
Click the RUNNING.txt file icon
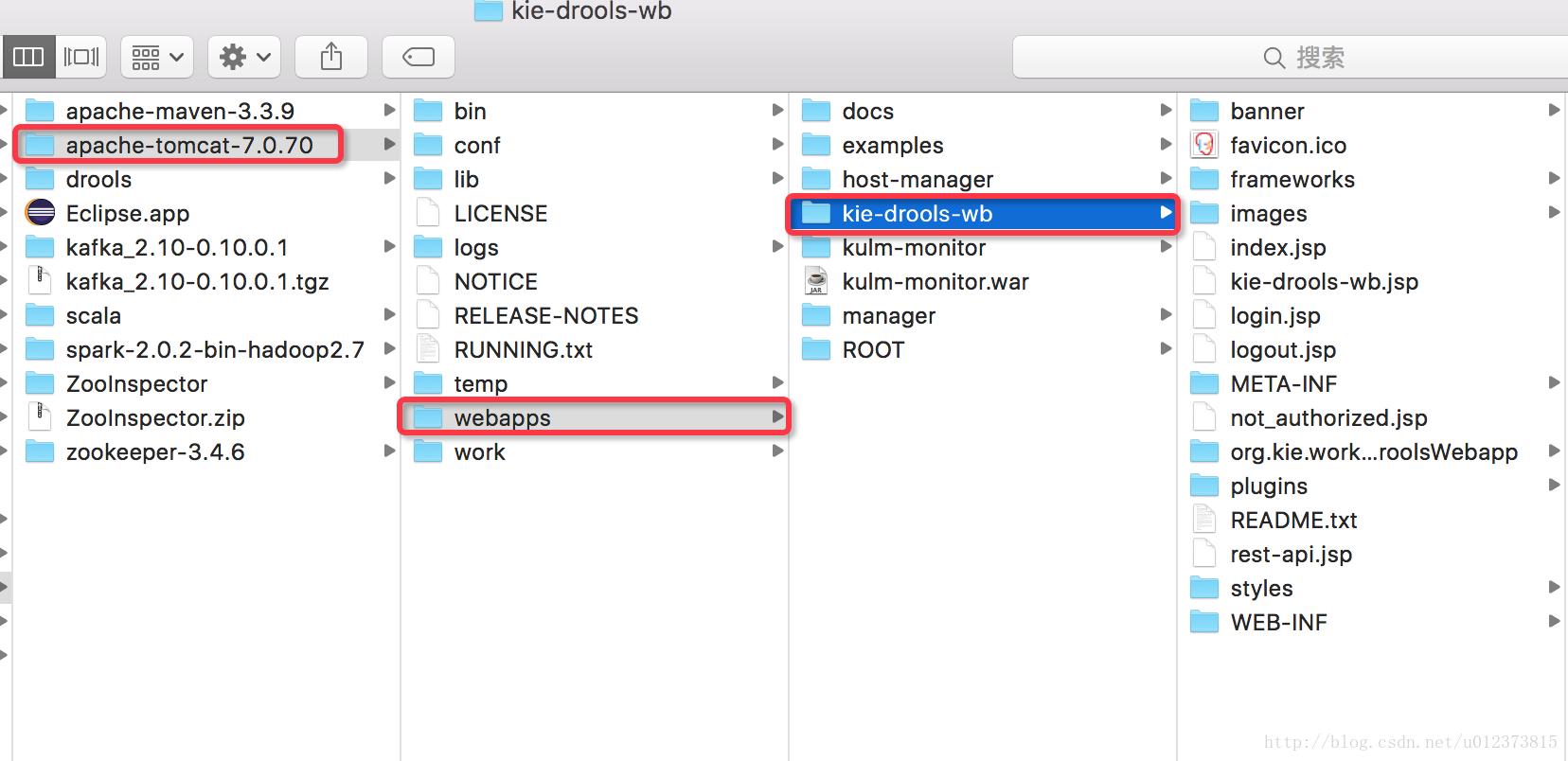tap(428, 349)
